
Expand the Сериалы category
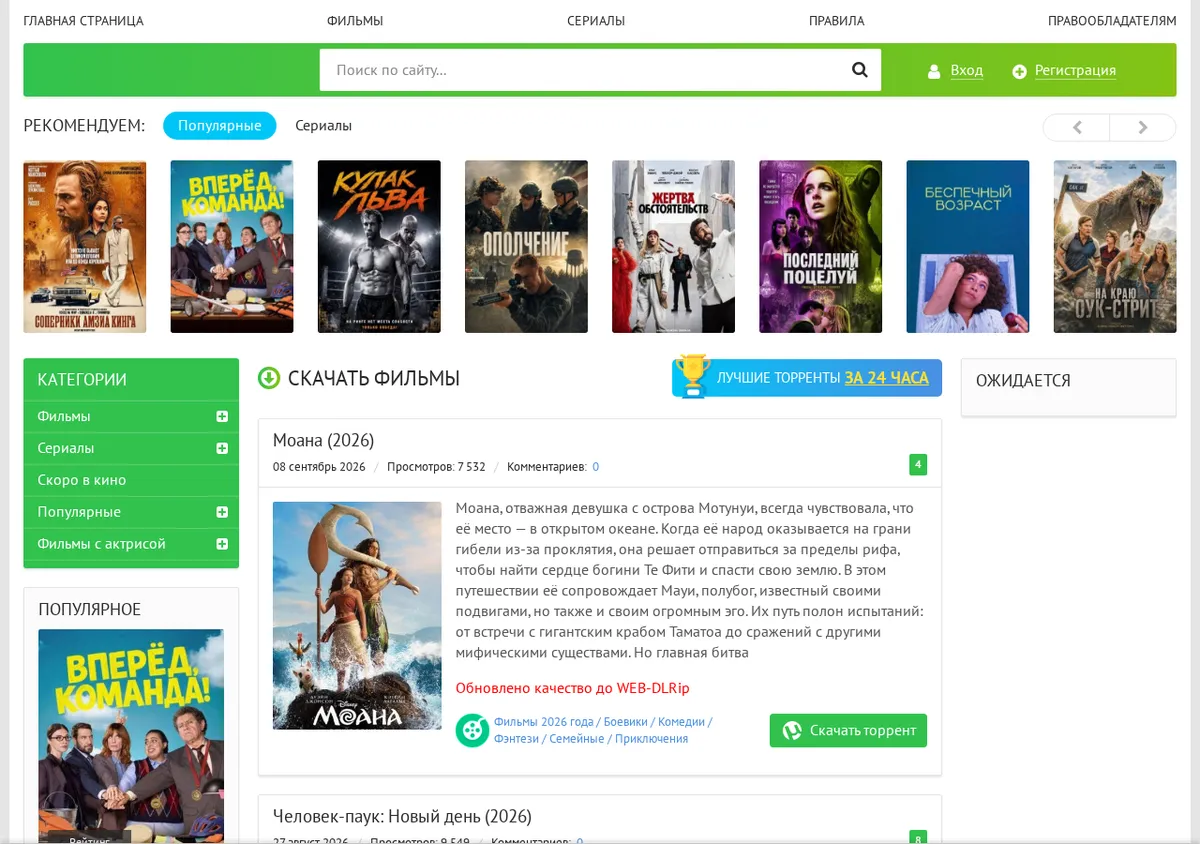point(222,448)
